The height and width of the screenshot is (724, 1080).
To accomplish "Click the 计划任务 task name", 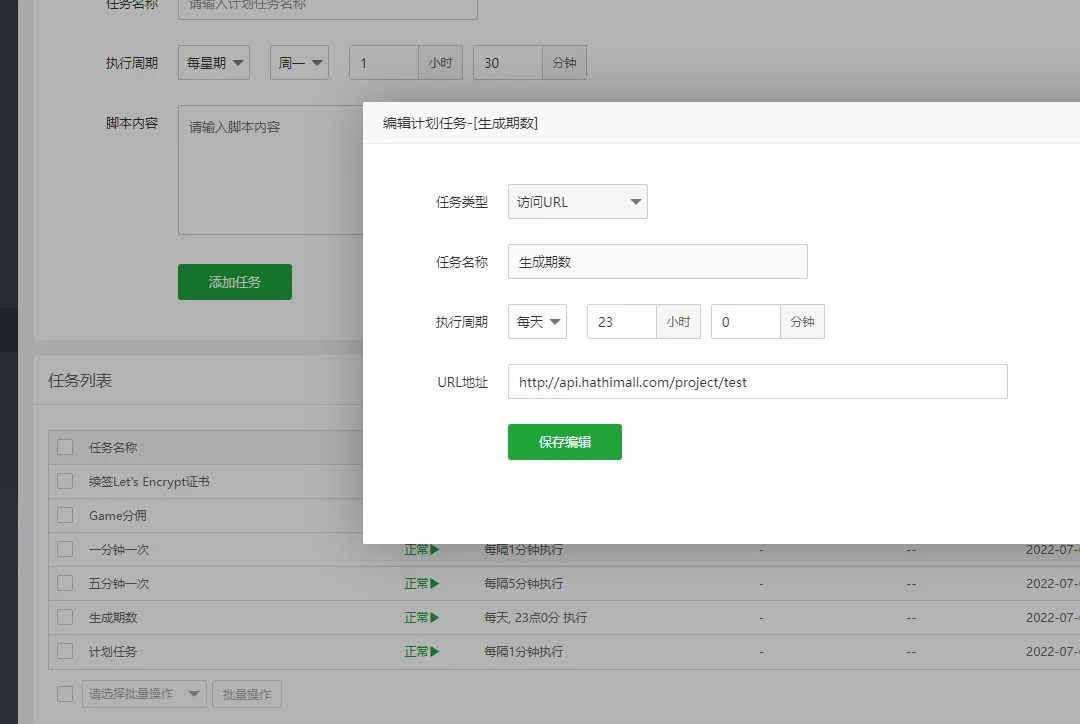I will (x=113, y=651).
